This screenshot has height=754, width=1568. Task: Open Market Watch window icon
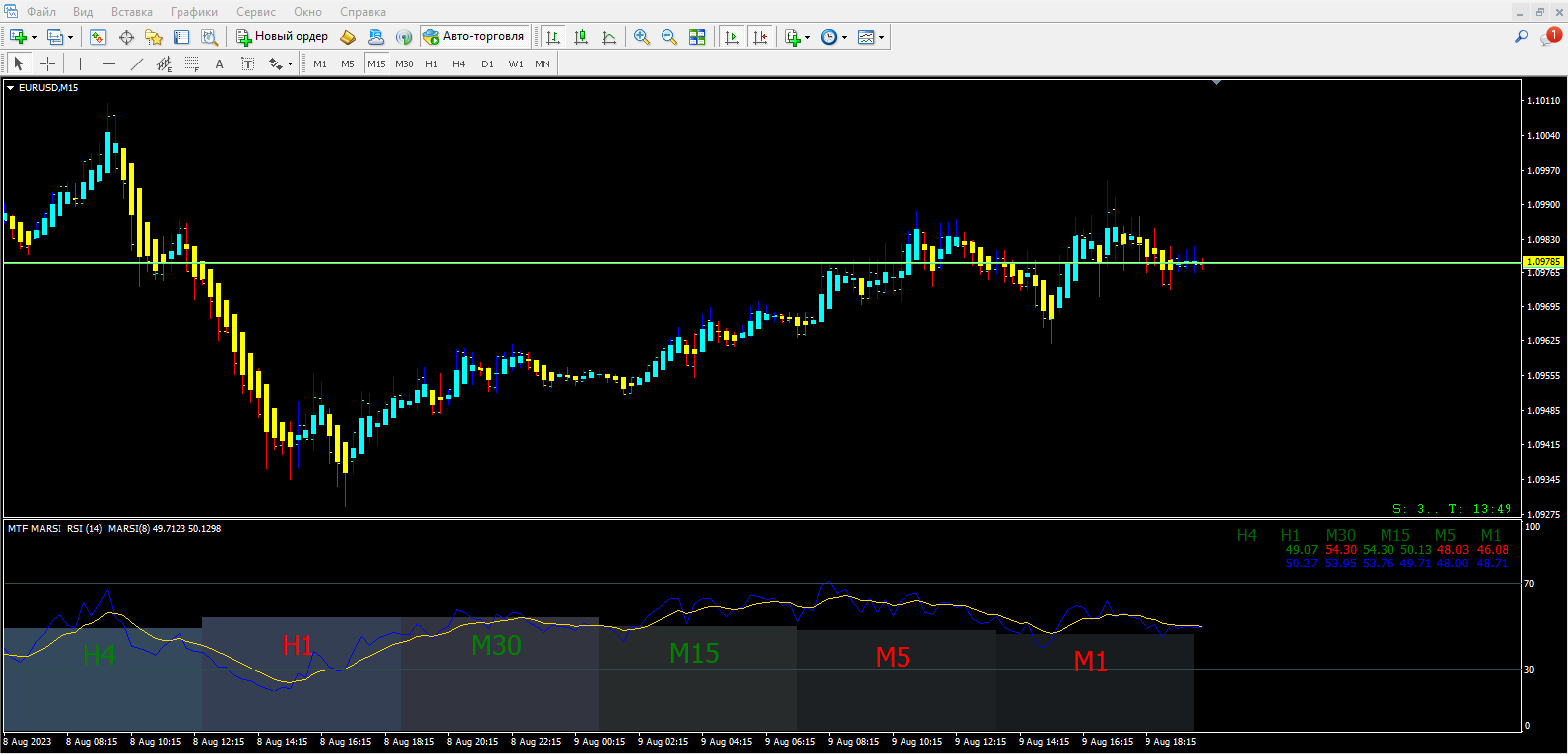[x=98, y=37]
